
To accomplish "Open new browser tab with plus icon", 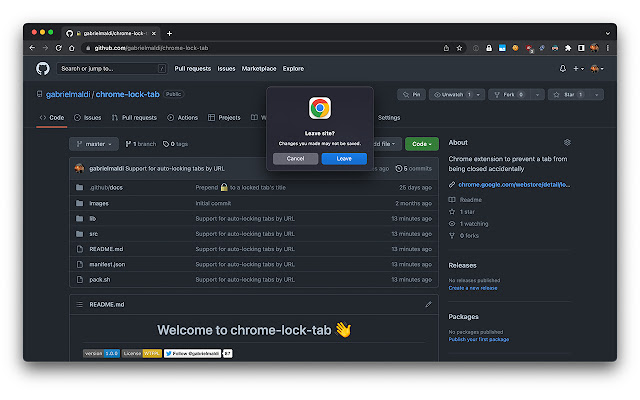I will pyautogui.click(x=169, y=33).
